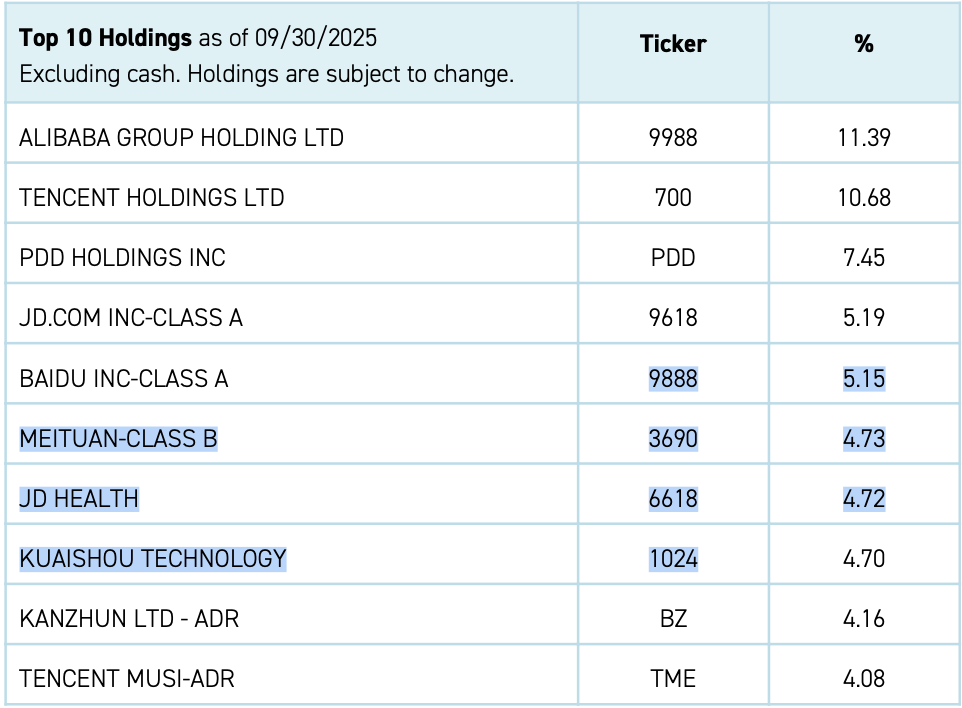Click the "Top 10 Holdings" header text

[x=105, y=39]
